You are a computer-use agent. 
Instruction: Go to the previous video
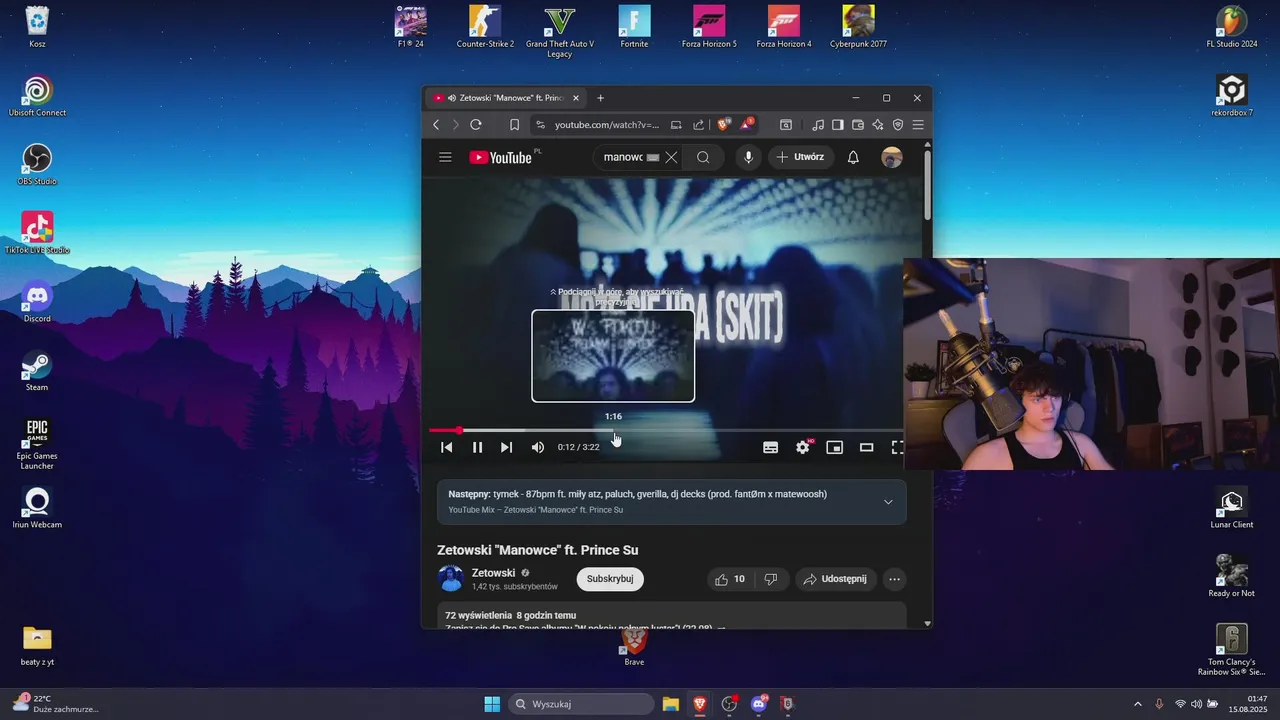(447, 447)
